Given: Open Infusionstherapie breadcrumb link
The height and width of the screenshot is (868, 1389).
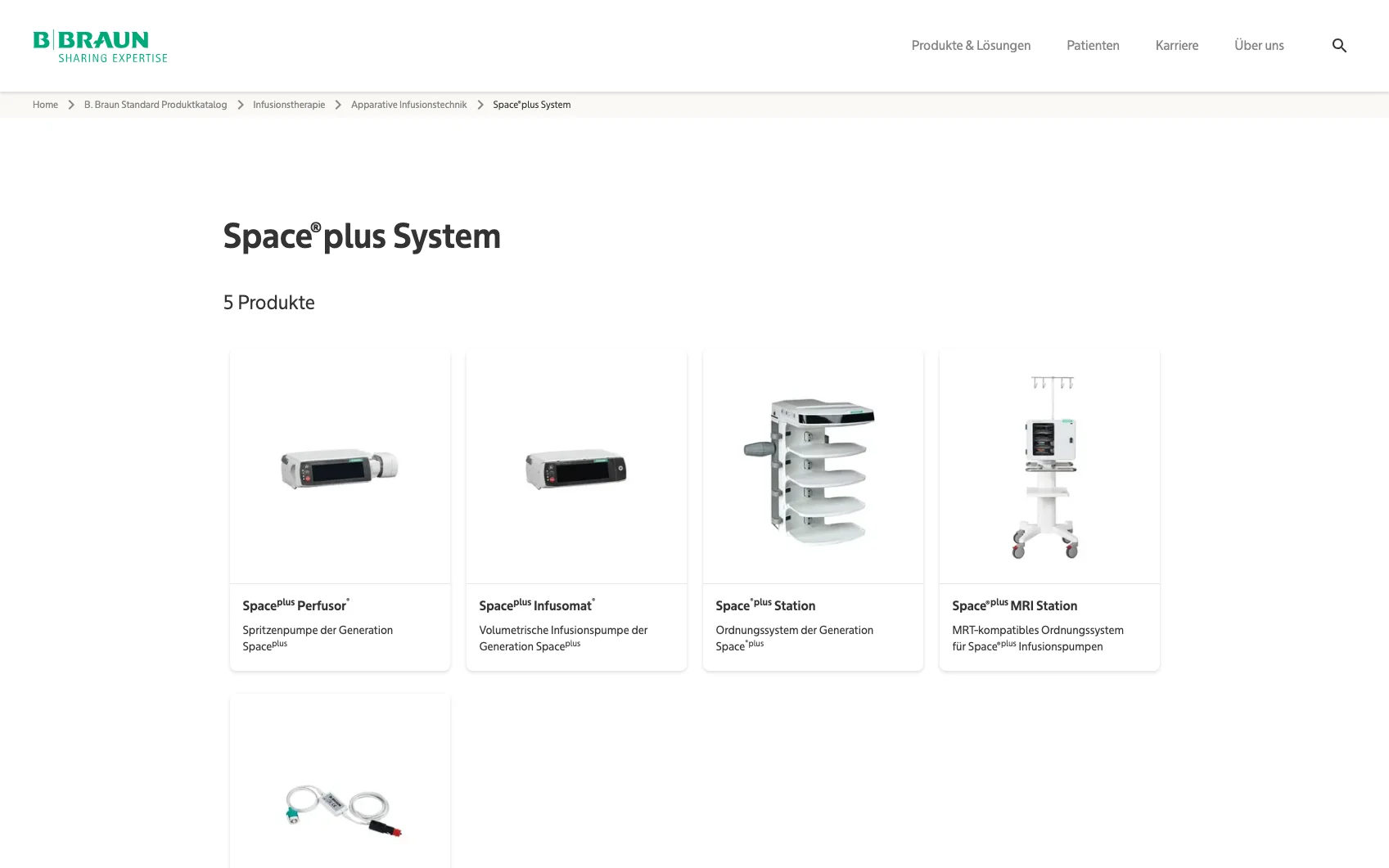Looking at the screenshot, I should tap(289, 105).
